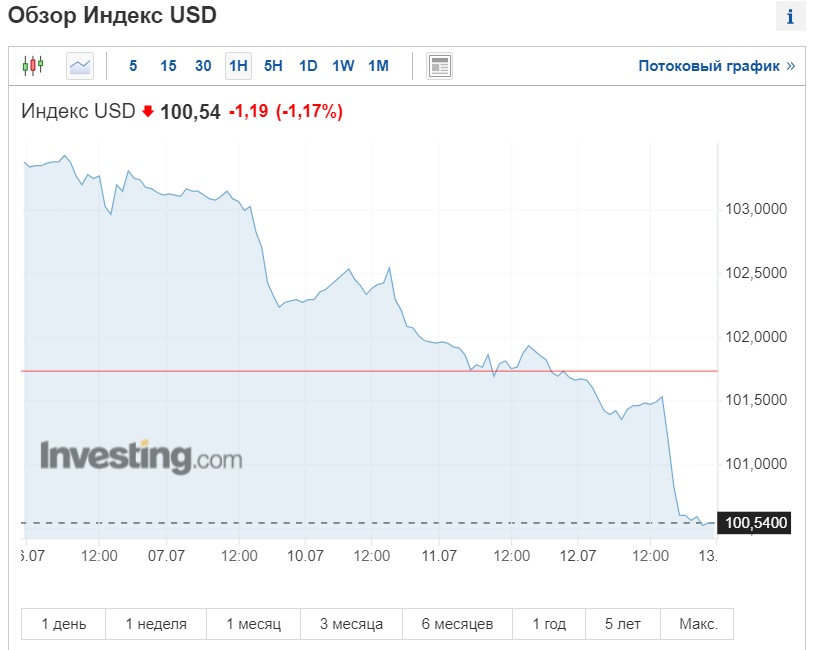
Task: Open the Потоковый график link
Action: pos(716,66)
